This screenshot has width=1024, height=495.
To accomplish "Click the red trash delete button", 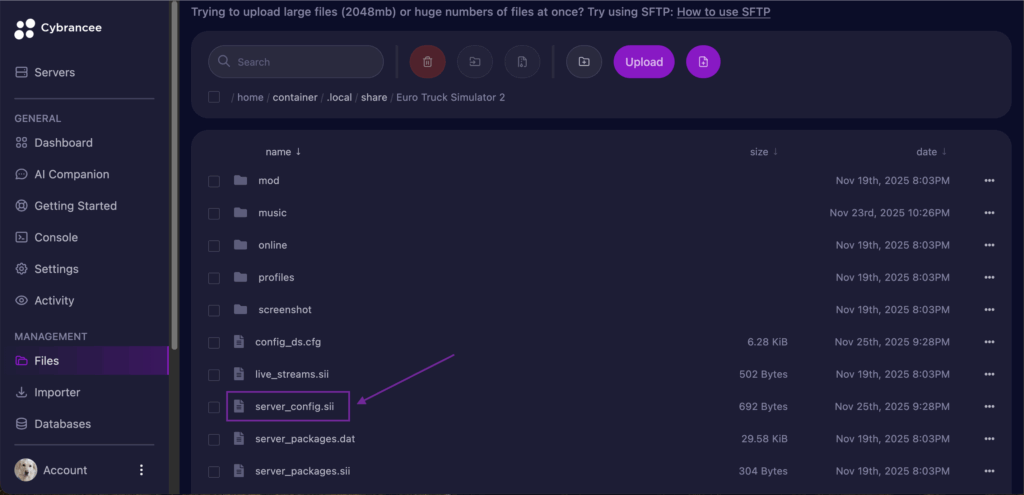I will [428, 62].
